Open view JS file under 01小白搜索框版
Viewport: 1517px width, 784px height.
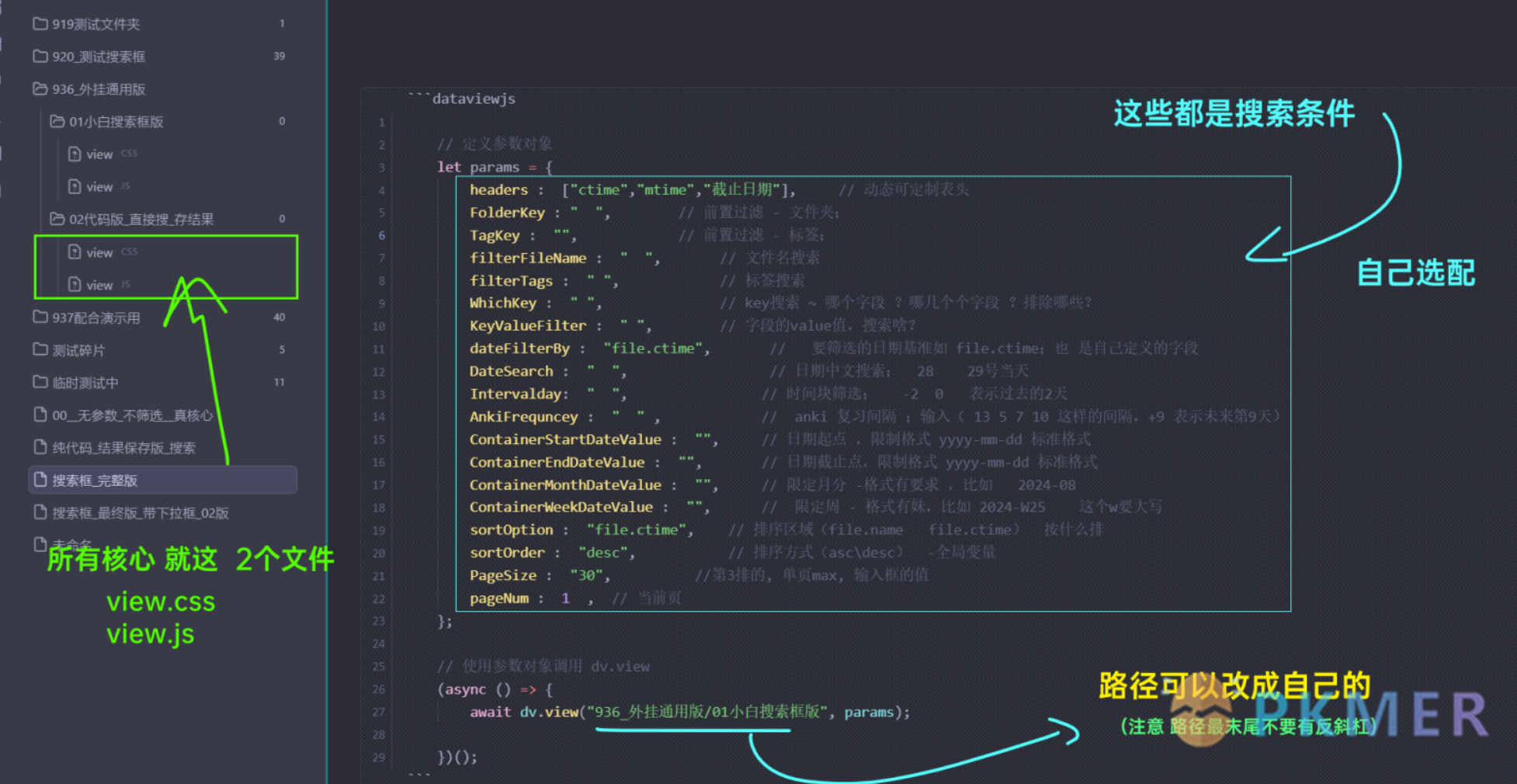[99, 187]
